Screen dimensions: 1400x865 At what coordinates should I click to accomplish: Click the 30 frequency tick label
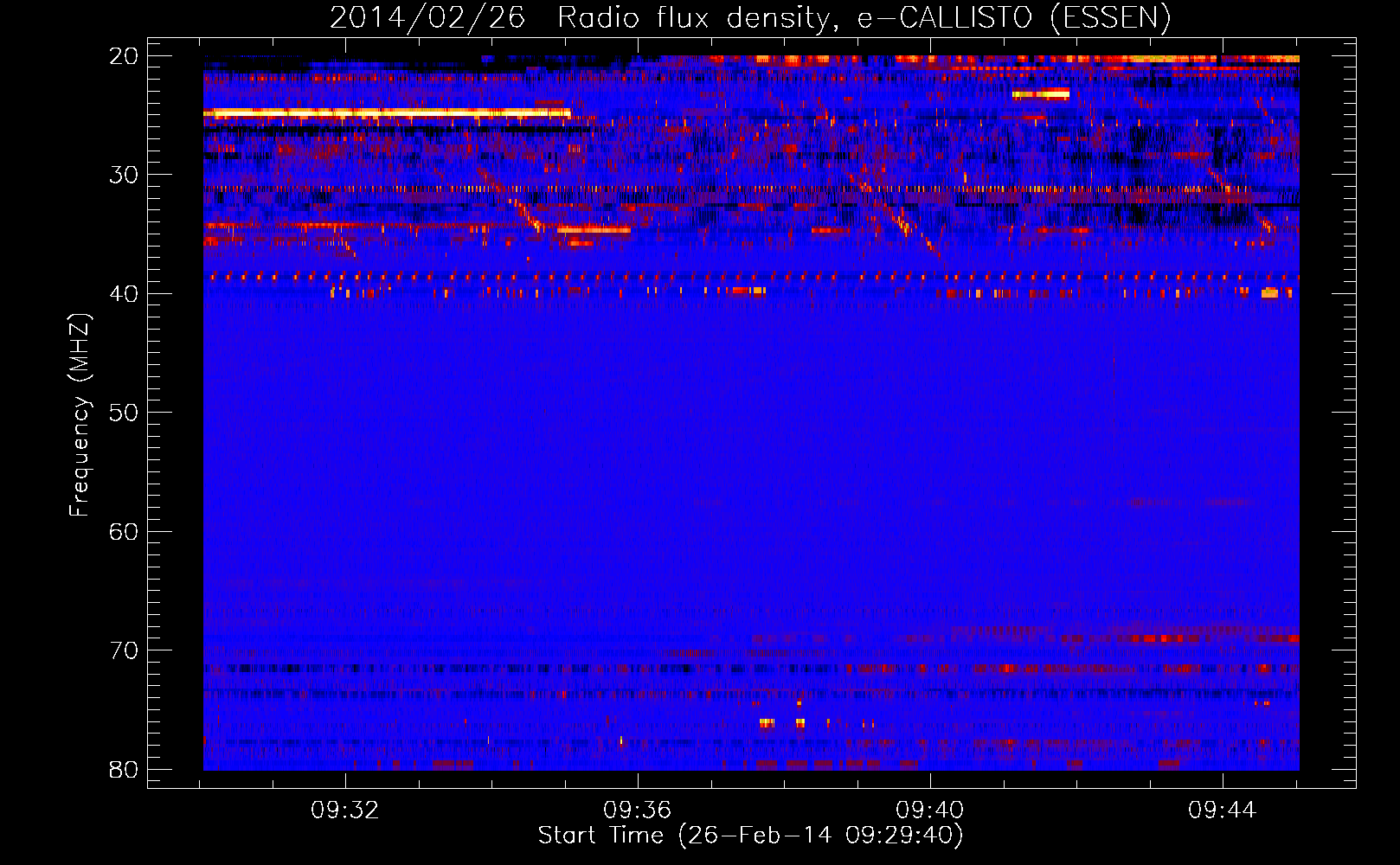[124, 175]
